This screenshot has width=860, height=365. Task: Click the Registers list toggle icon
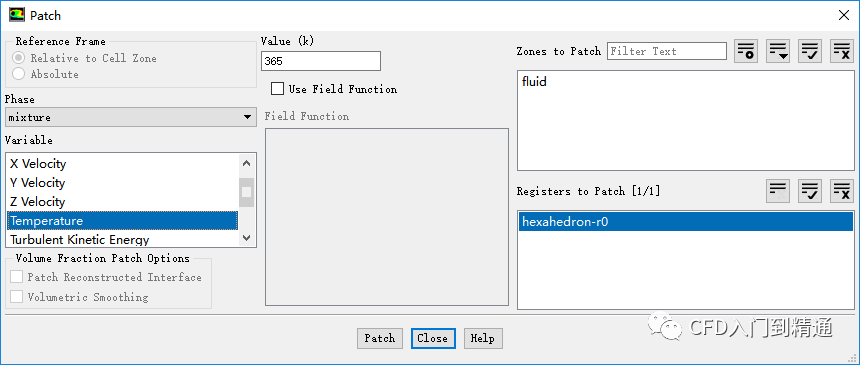[x=778, y=191]
